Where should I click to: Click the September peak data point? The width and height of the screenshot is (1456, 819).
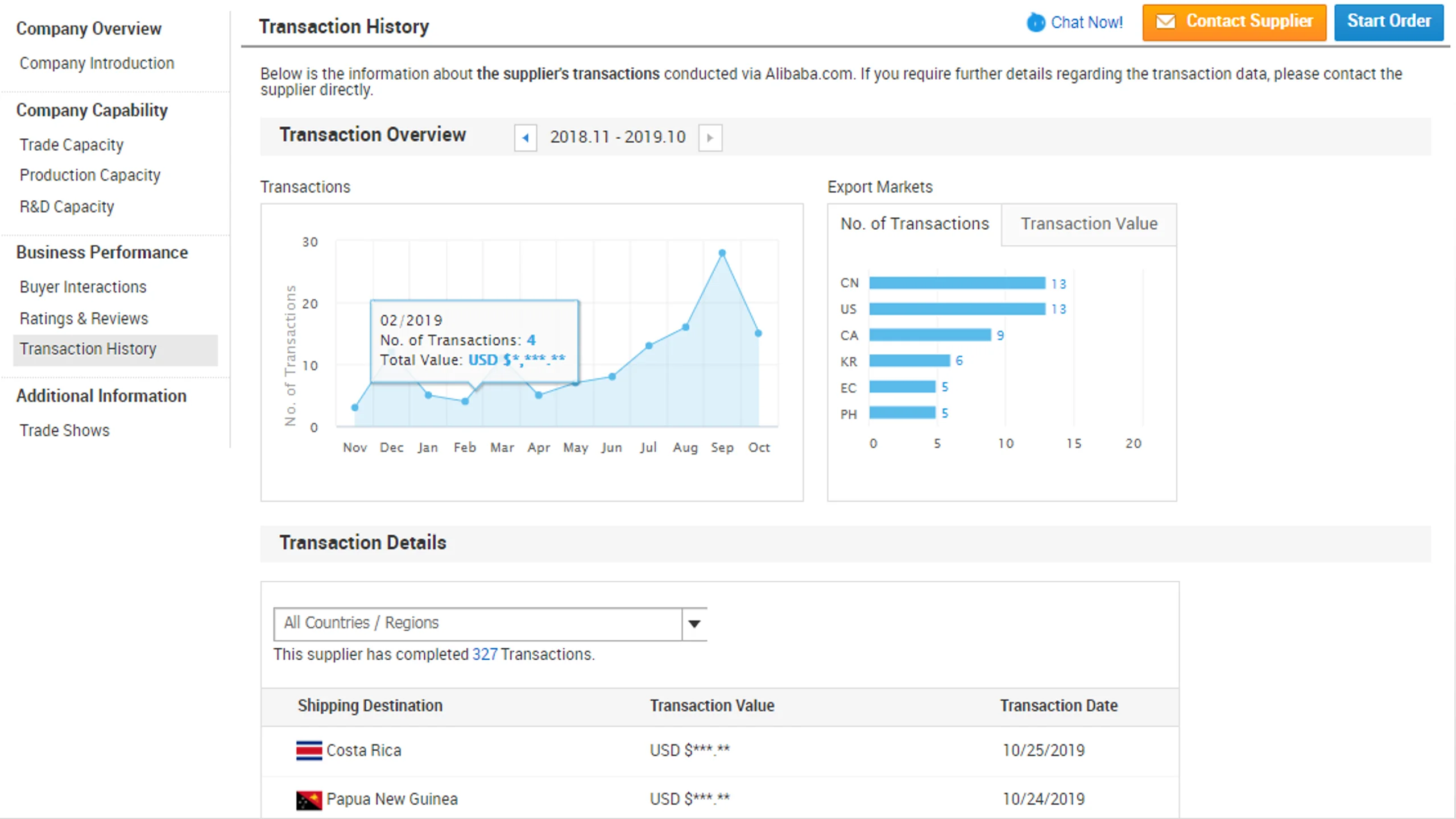coord(722,253)
